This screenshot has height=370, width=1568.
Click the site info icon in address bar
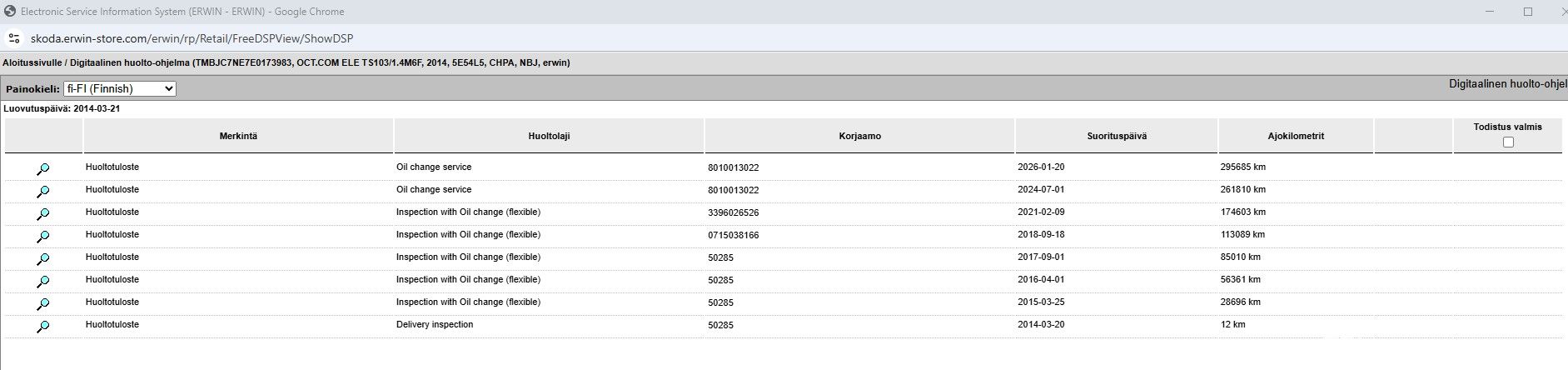tap(13, 38)
